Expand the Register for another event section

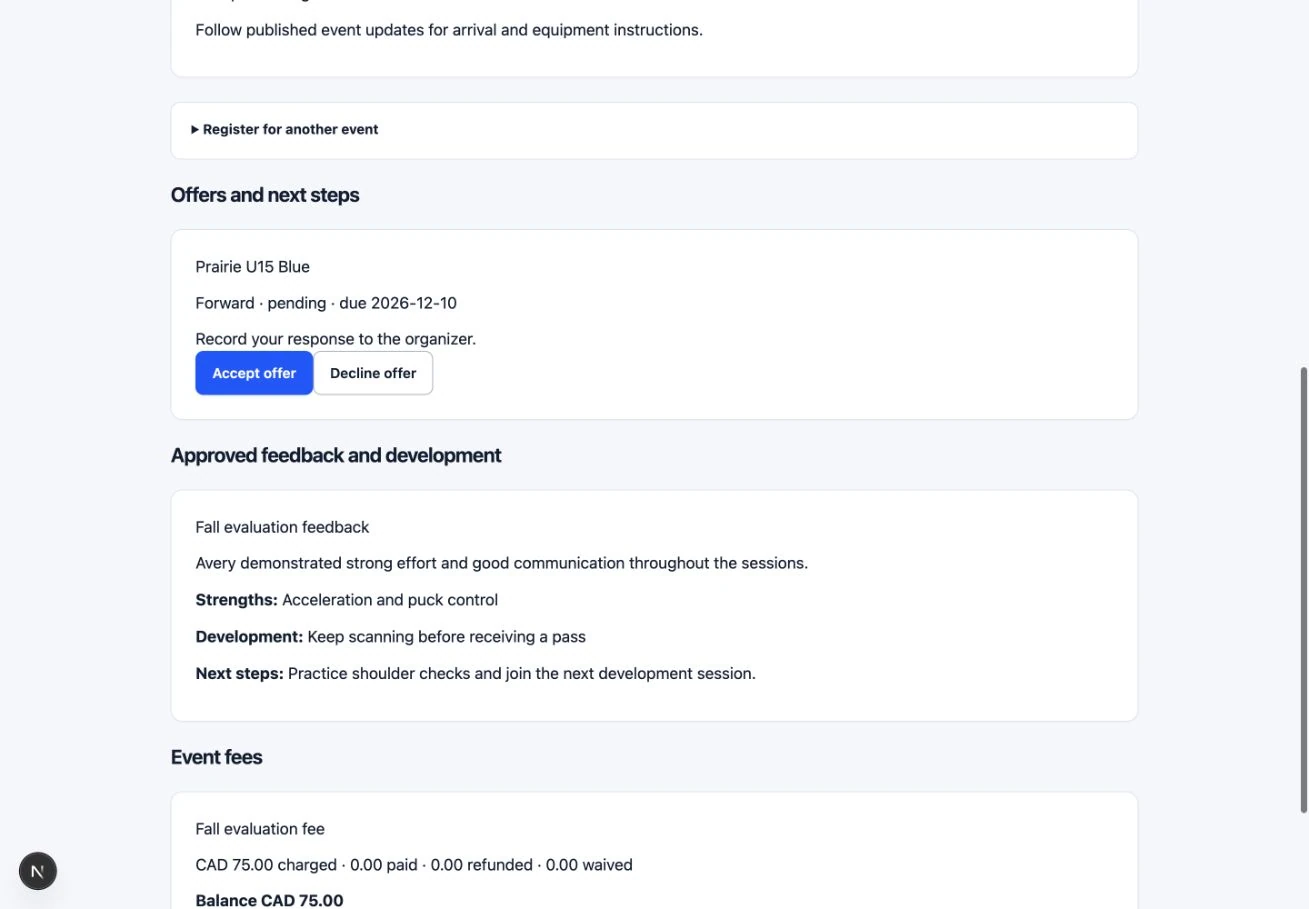(x=285, y=129)
